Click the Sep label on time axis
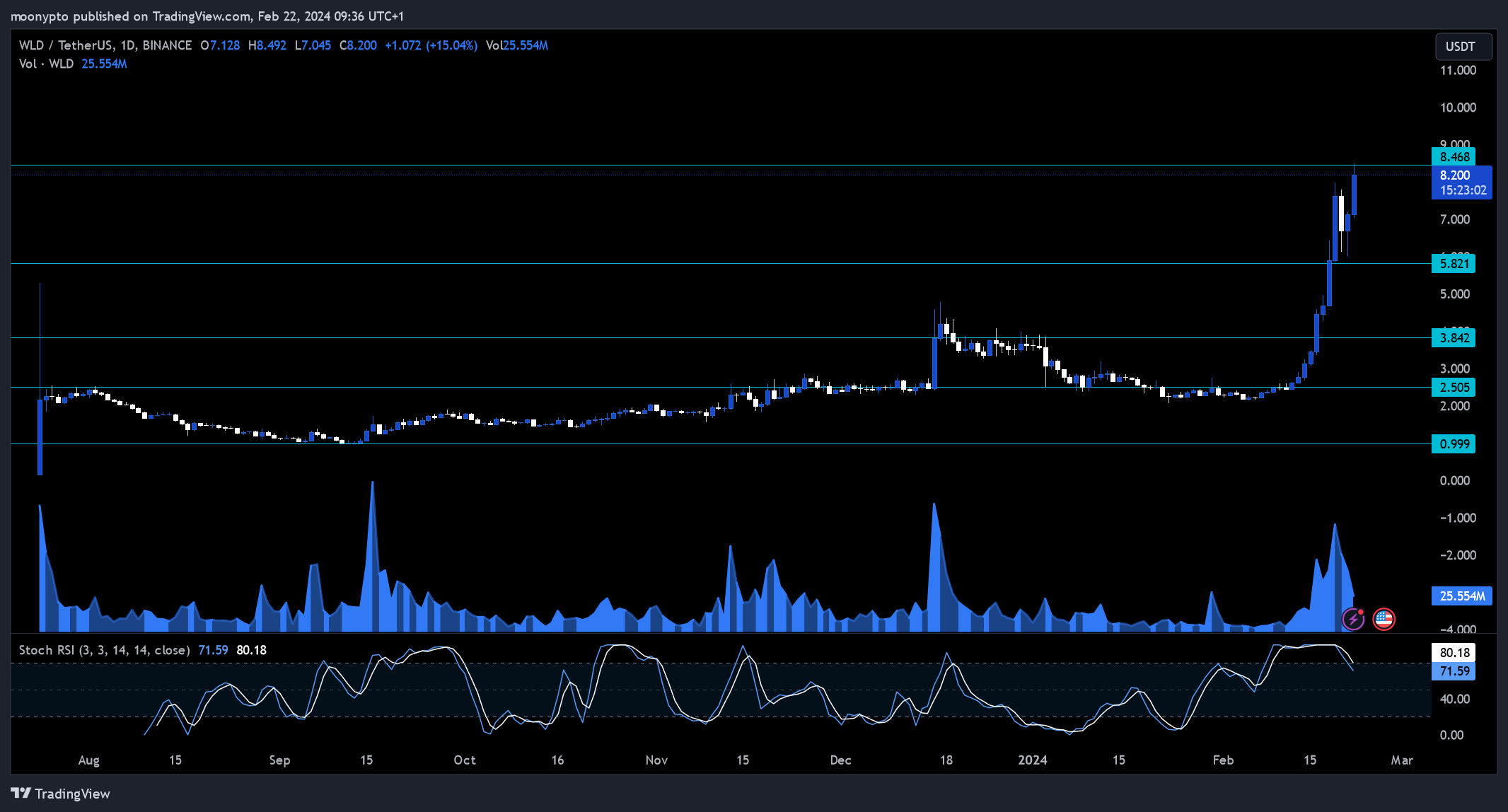This screenshot has height=812, width=1508. point(279,760)
